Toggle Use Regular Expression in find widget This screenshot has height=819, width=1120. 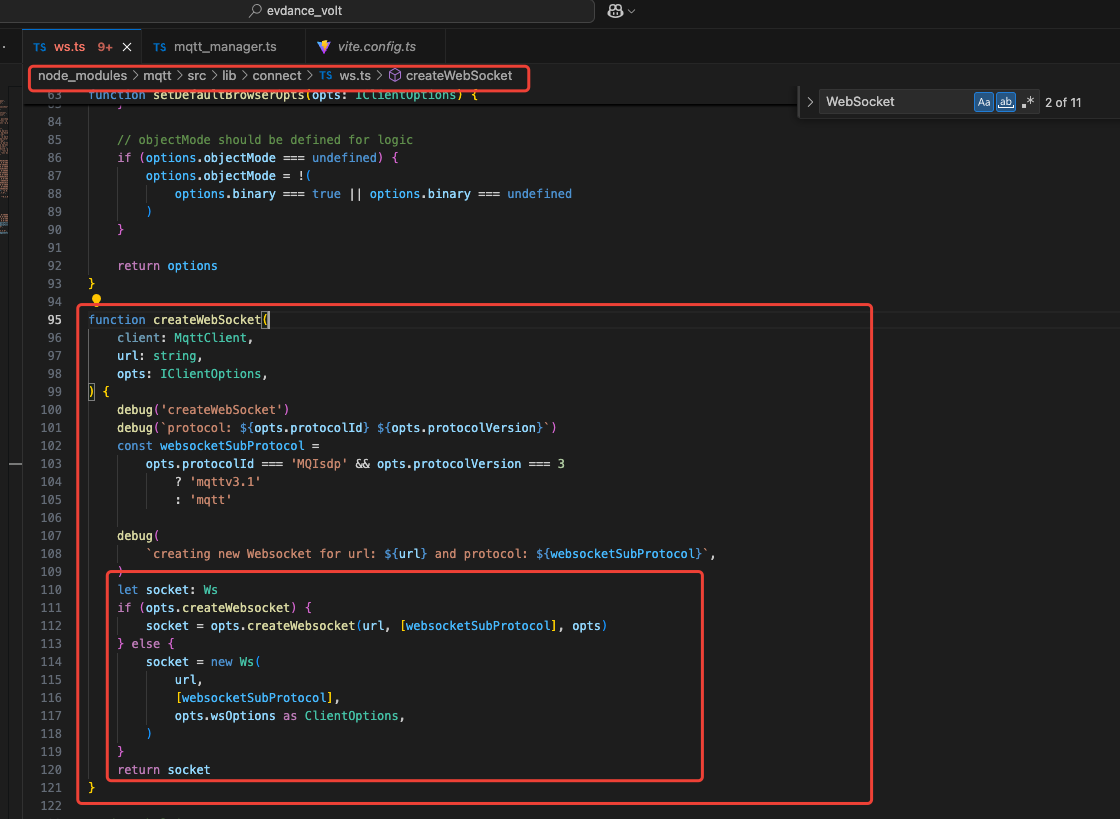click(x=1028, y=102)
